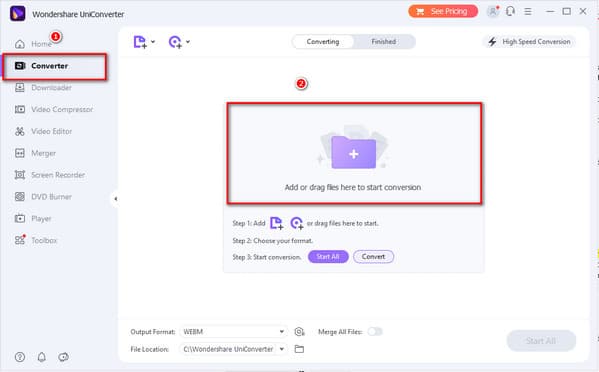
Task: Click the Merger sidebar icon
Action: [20, 153]
